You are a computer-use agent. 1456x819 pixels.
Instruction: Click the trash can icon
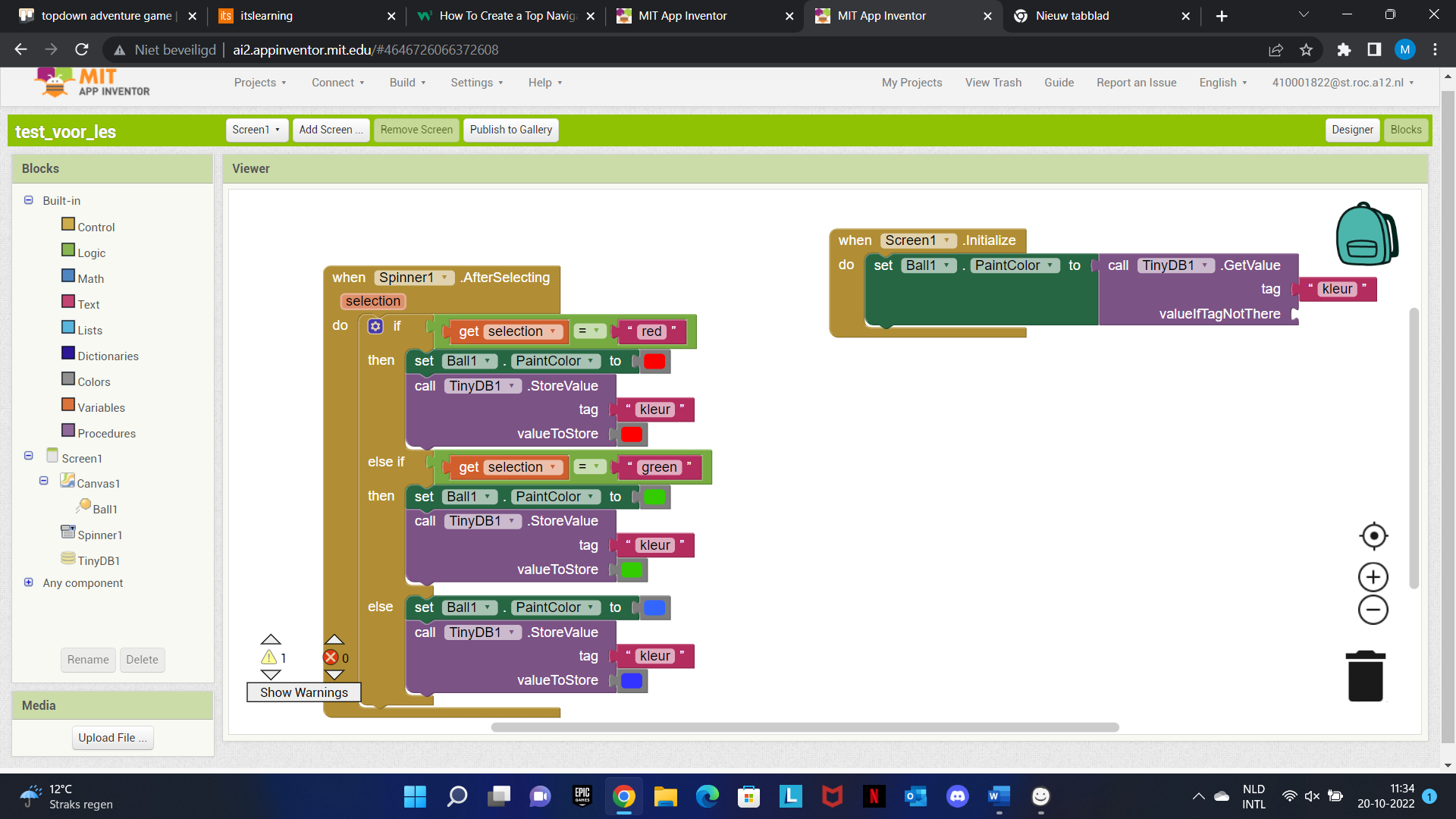tap(1365, 676)
